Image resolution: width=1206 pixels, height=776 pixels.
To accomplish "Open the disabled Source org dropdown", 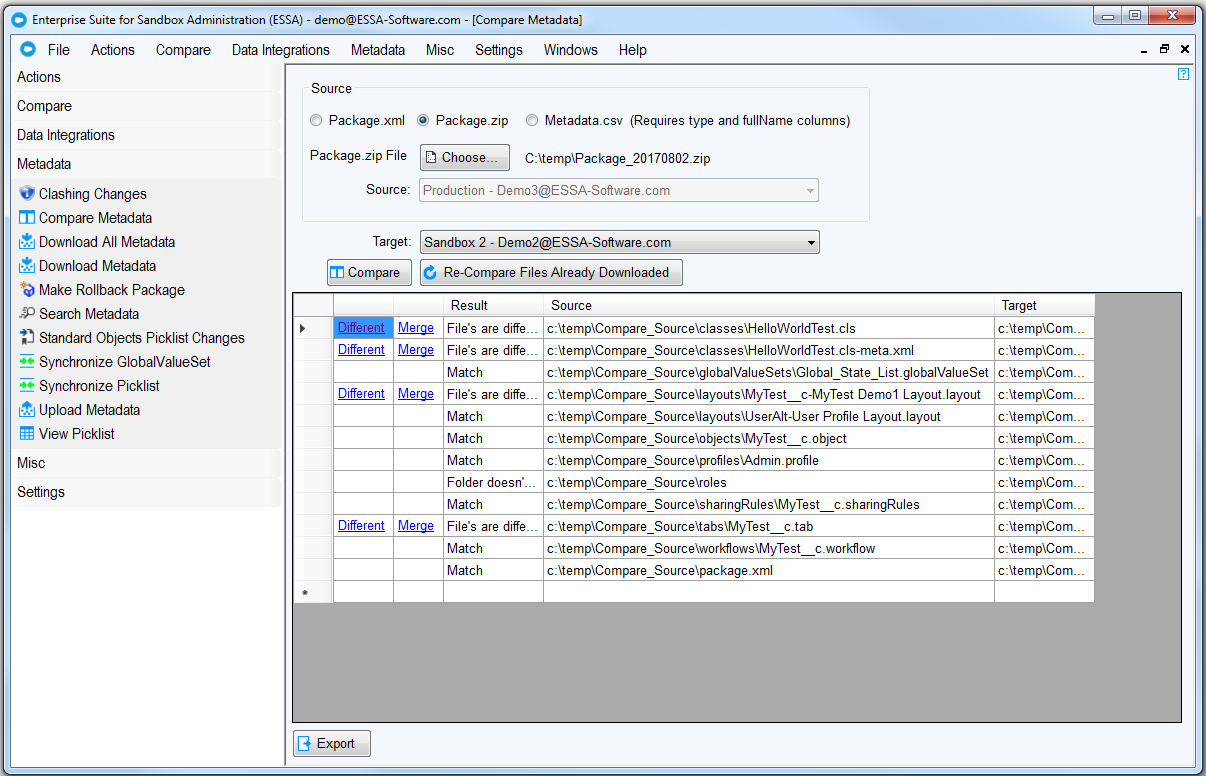I will click(619, 190).
